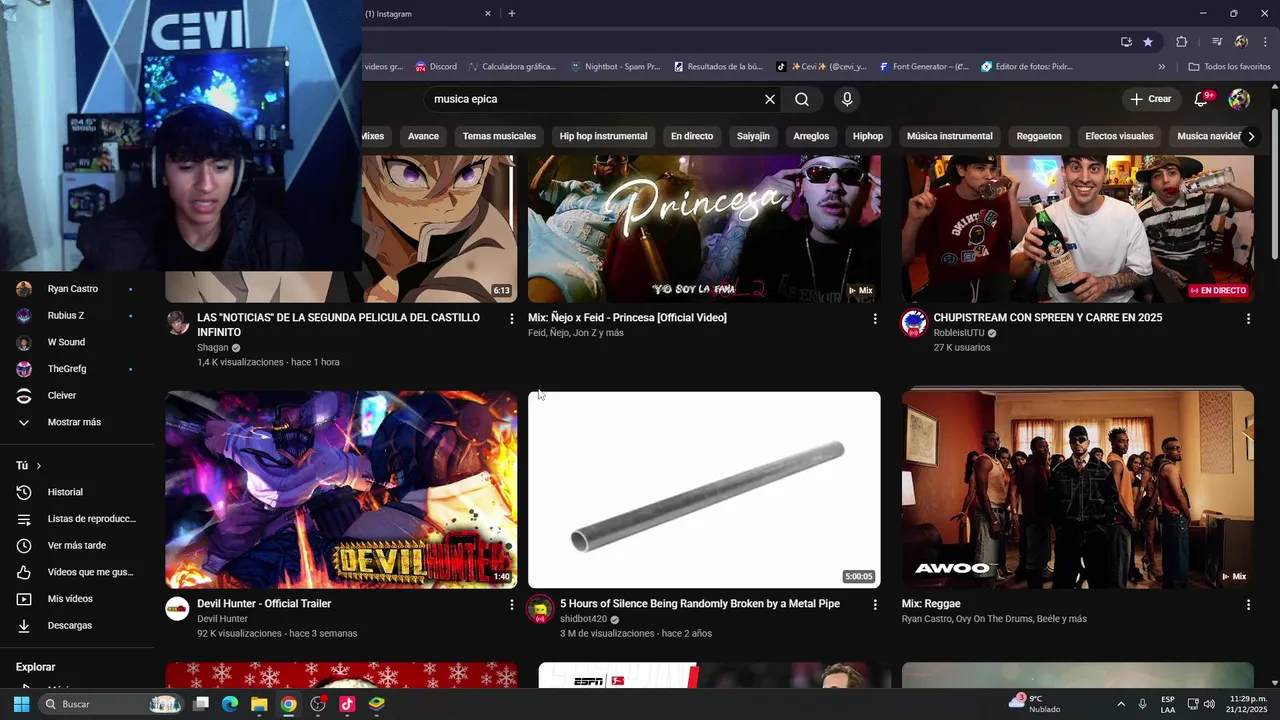1280x720 pixels.
Task: Select the Reggaeton filter chip
Action: click(1039, 136)
